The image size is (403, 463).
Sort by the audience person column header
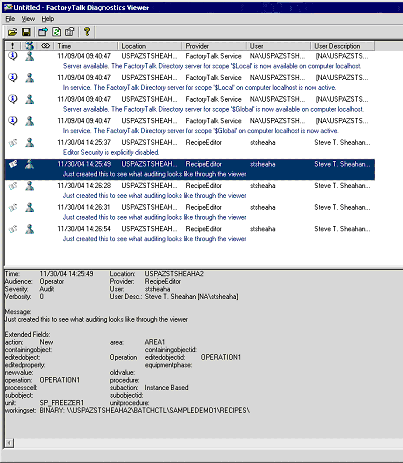pos(29,46)
